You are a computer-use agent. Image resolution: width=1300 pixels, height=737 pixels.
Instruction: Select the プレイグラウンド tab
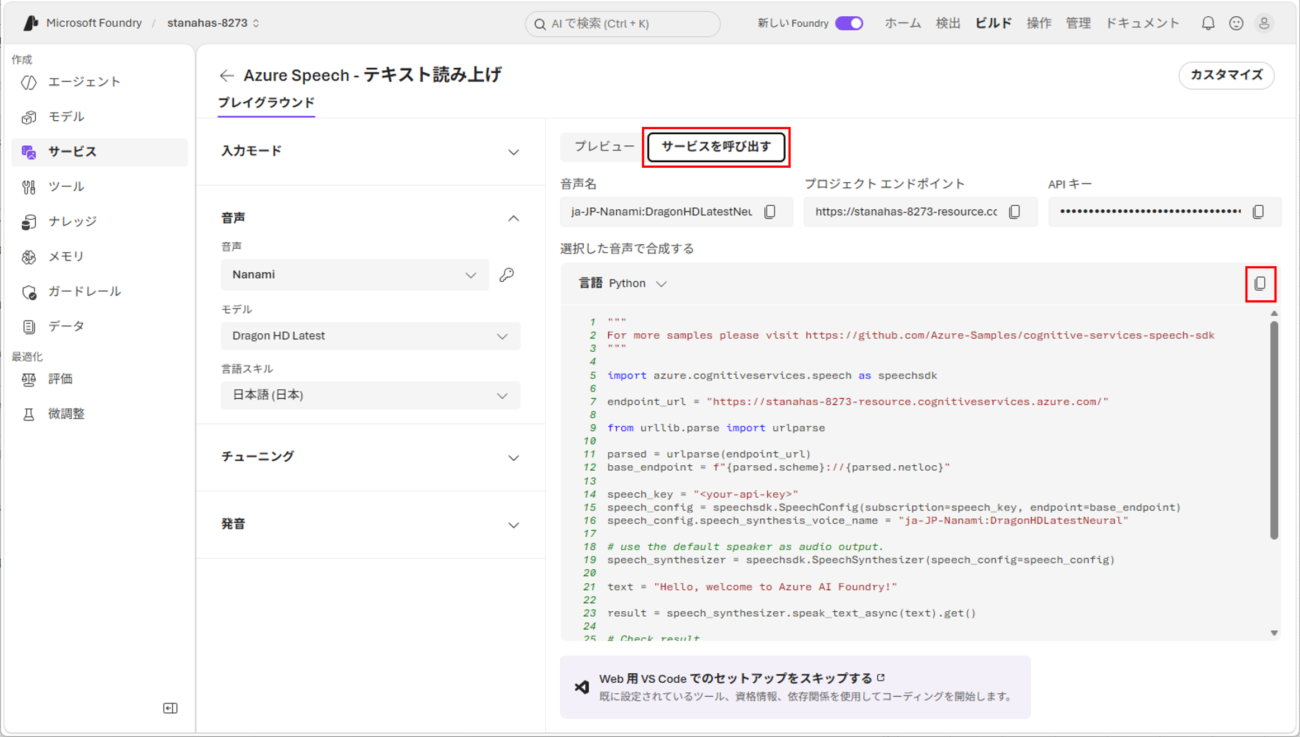(x=266, y=103)
